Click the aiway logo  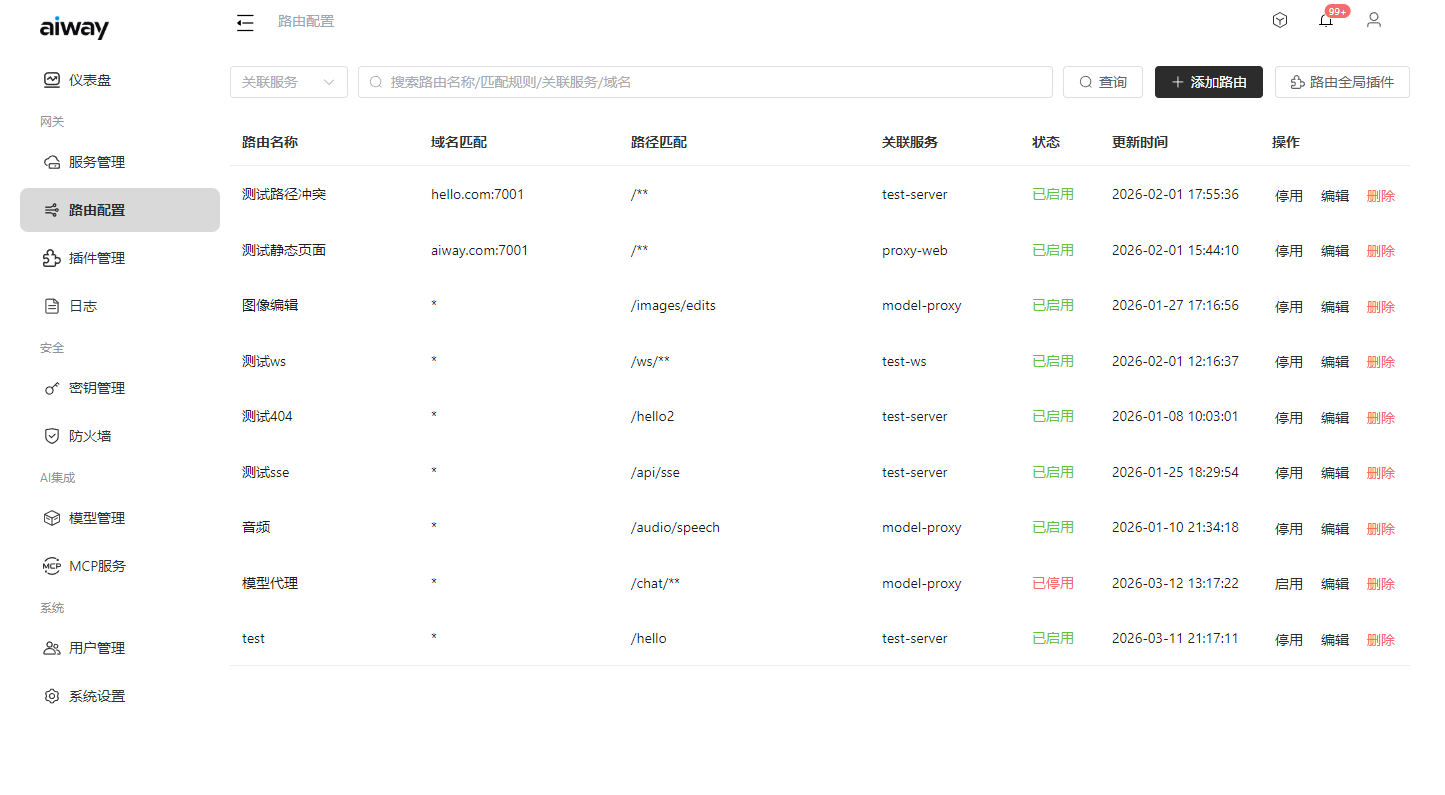coord(74,28)
